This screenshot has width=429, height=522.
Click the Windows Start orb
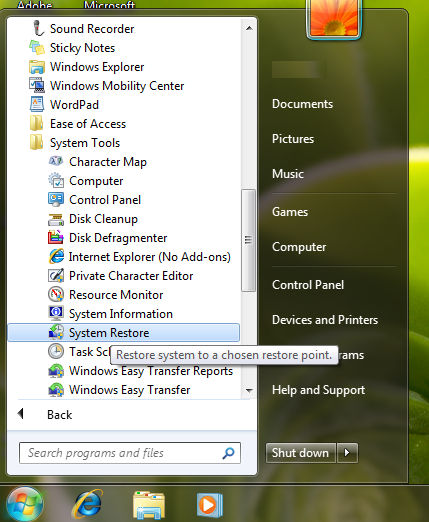pyautogui.click(x=25, y=504)
